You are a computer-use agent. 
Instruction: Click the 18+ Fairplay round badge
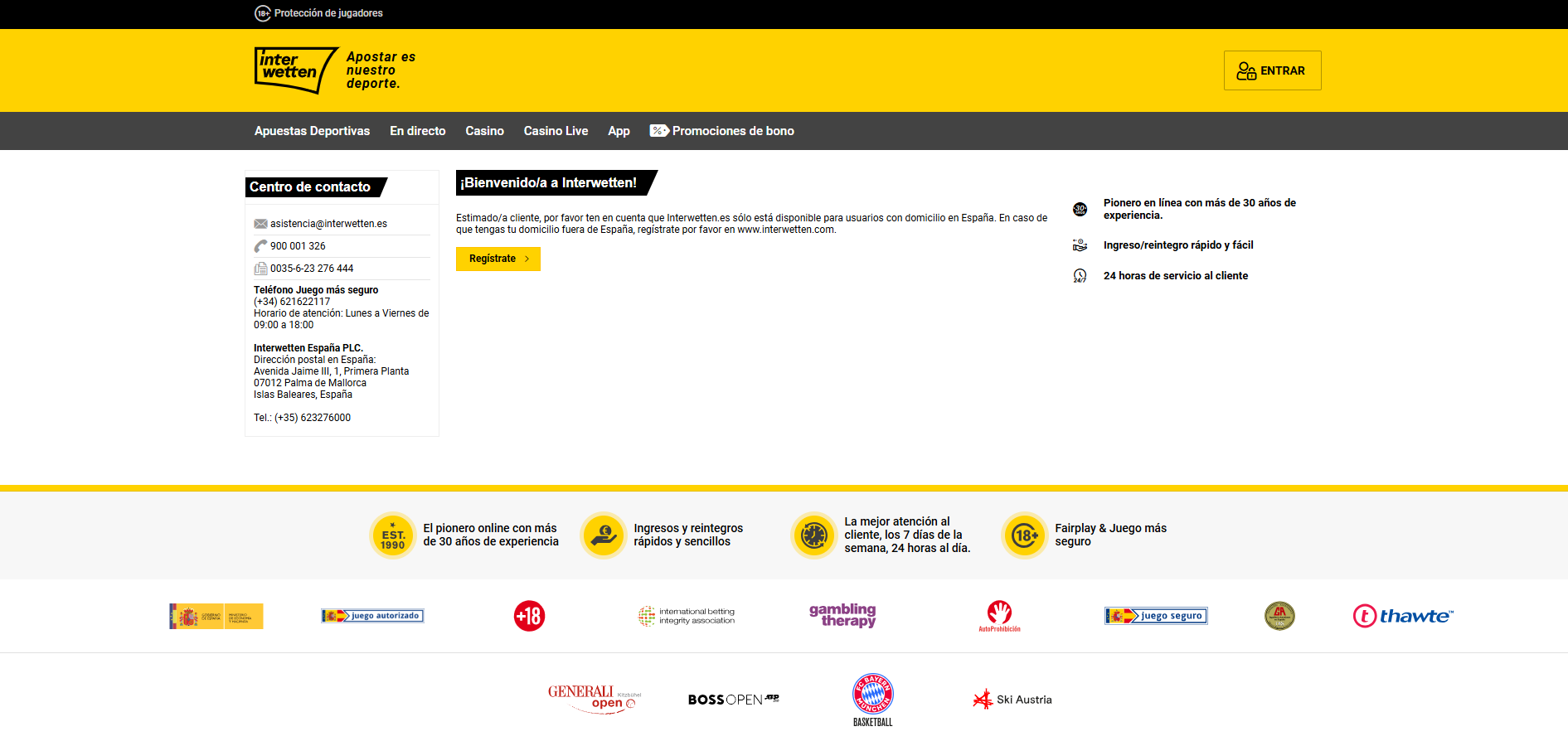tap(1025, 535)
